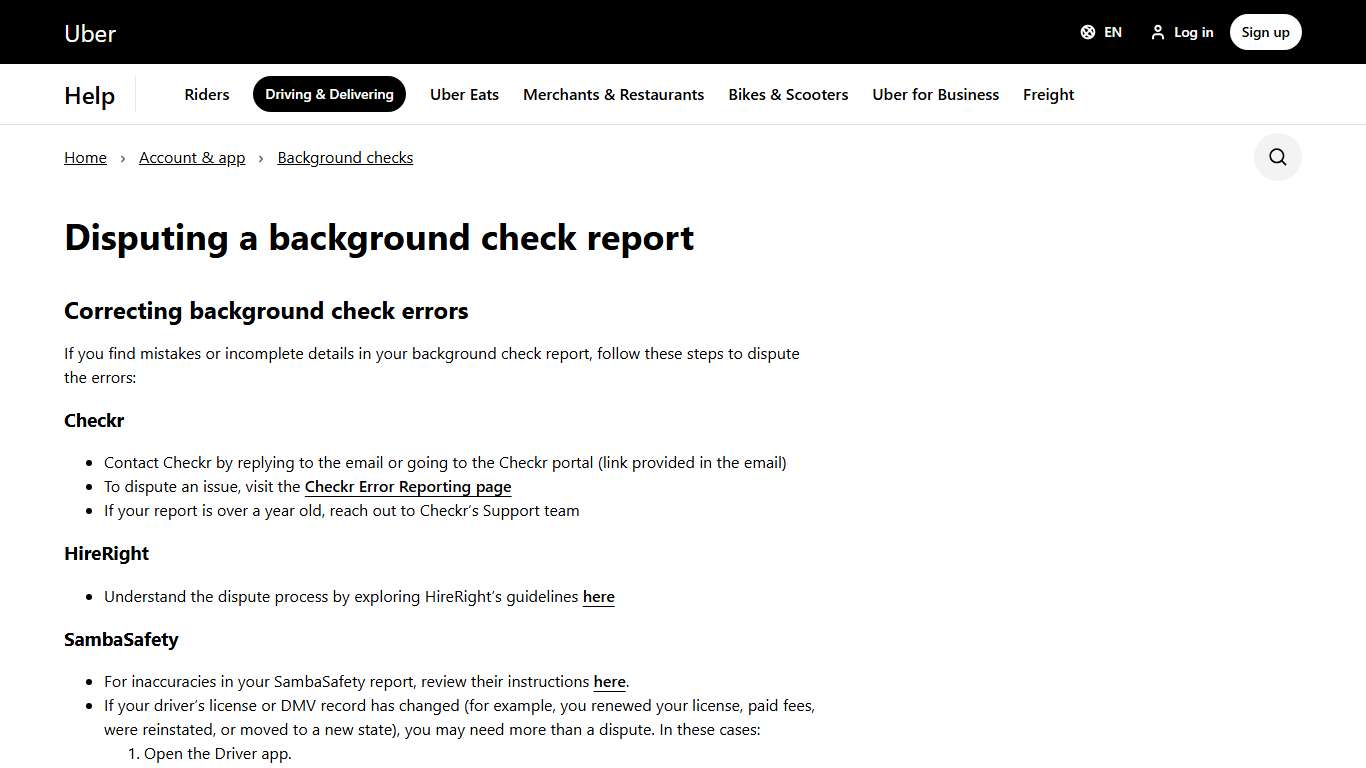Click the person icon beside Log in
Viewport: 1366px width, 768px height.
click(x=1157, y=31)
